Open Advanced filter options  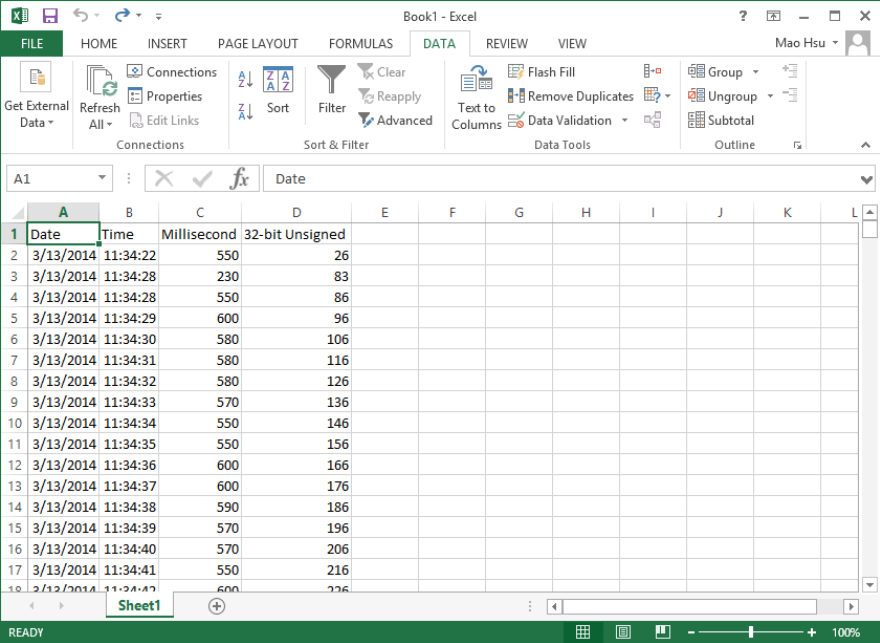[x=396, y=120]
